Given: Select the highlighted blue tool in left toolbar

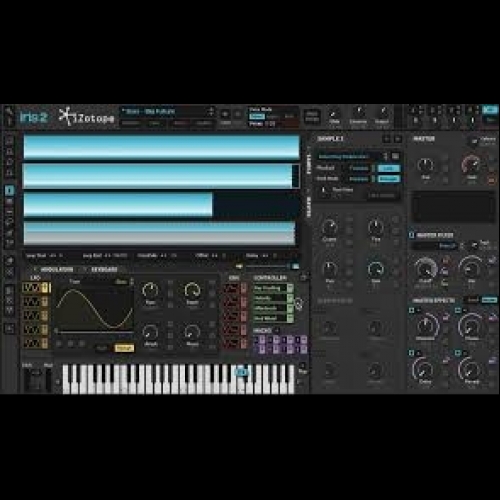Looking at the screenshot, I should coord(9,190).
